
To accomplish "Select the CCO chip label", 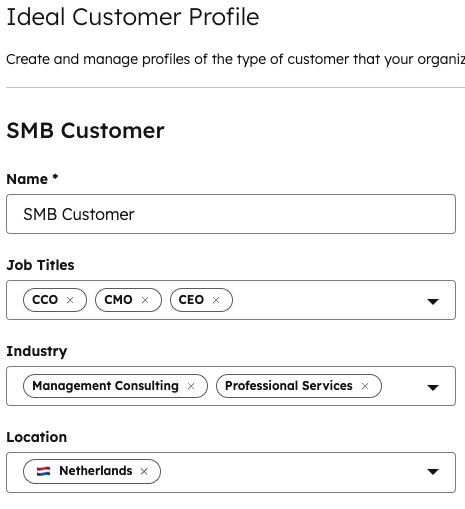I will point(45,300).
